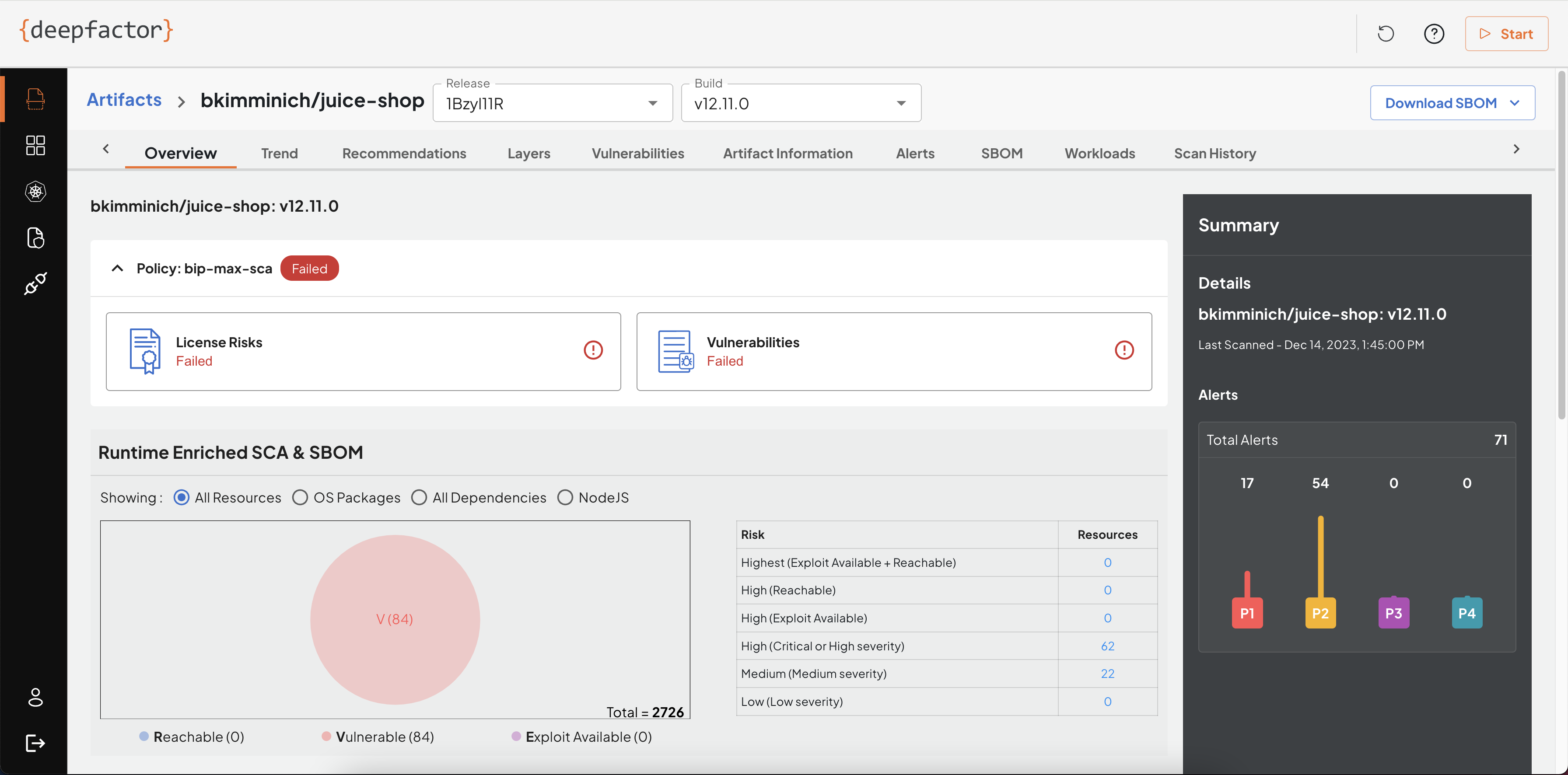Select the NodeJS radio button

click(x=565, y=498)
